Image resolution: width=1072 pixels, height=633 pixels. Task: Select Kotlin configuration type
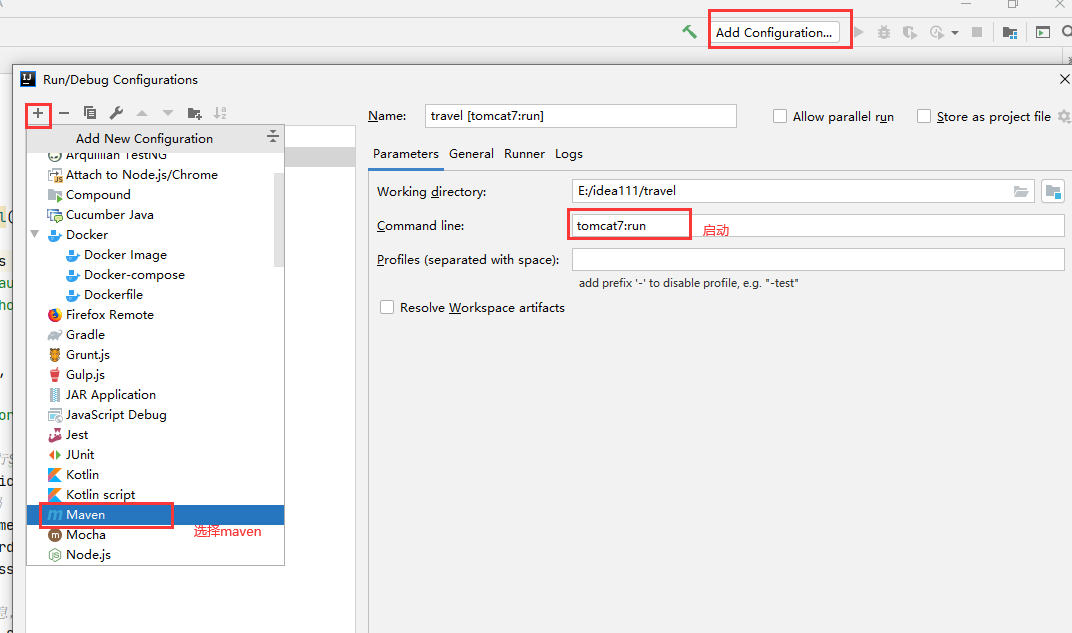point(155,474)
